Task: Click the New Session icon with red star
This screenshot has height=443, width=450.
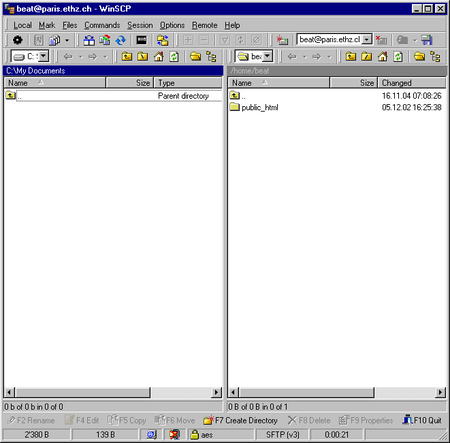Action: [x=282, y=40]
